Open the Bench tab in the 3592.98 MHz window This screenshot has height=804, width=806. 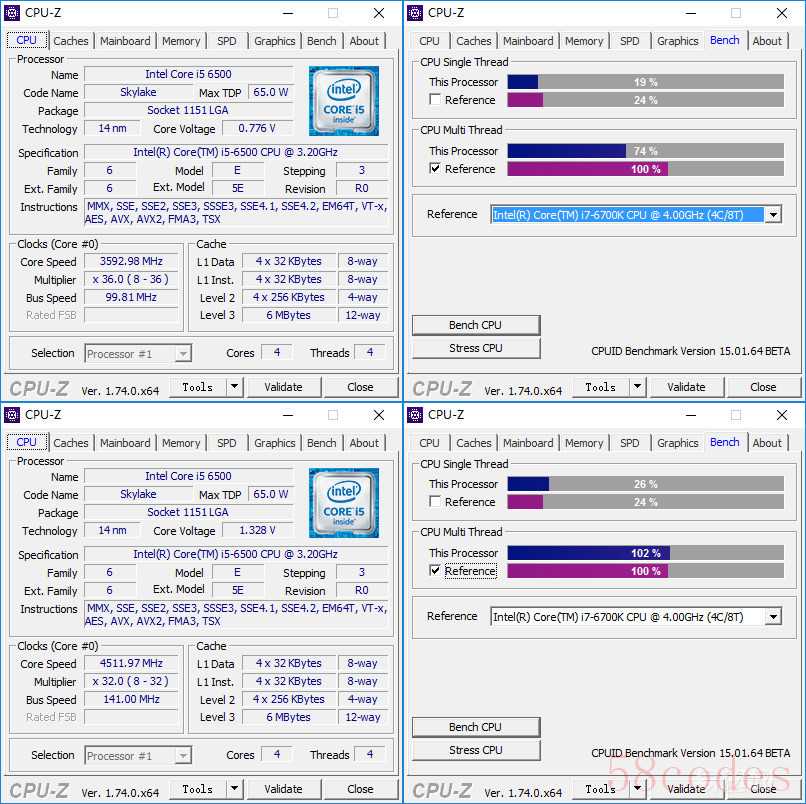321,41
